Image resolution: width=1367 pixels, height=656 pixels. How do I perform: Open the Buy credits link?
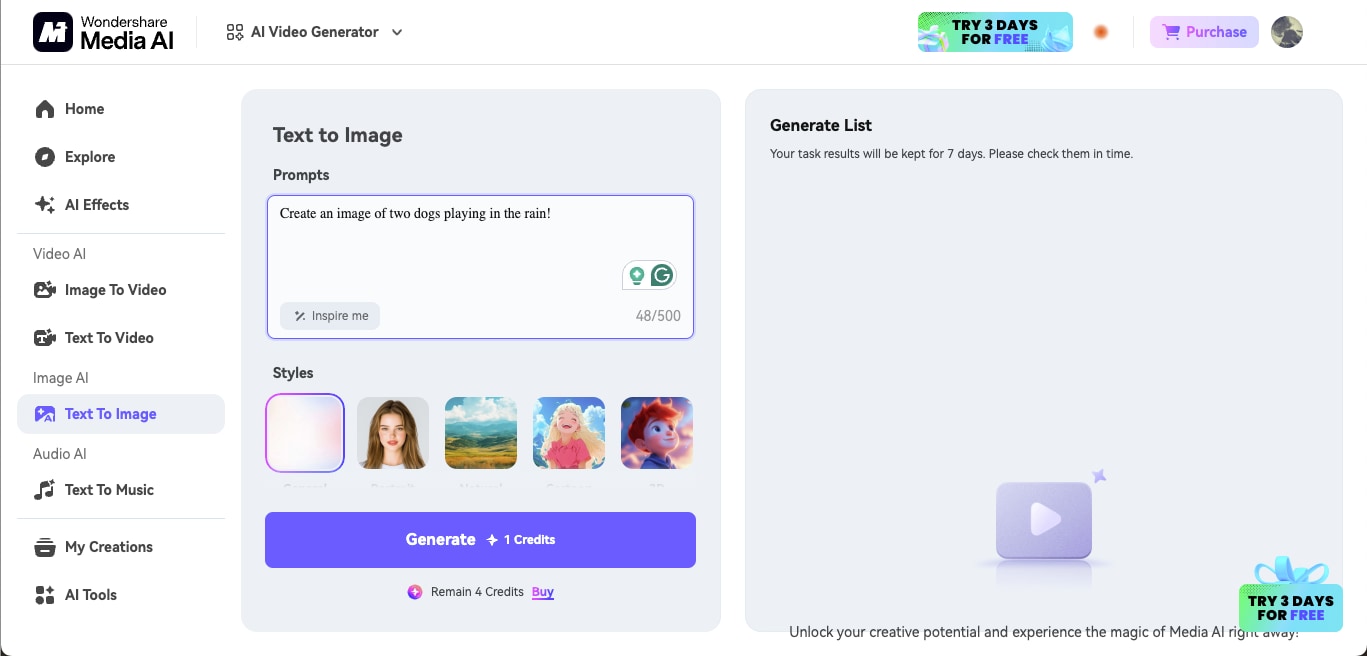point(543,592)
